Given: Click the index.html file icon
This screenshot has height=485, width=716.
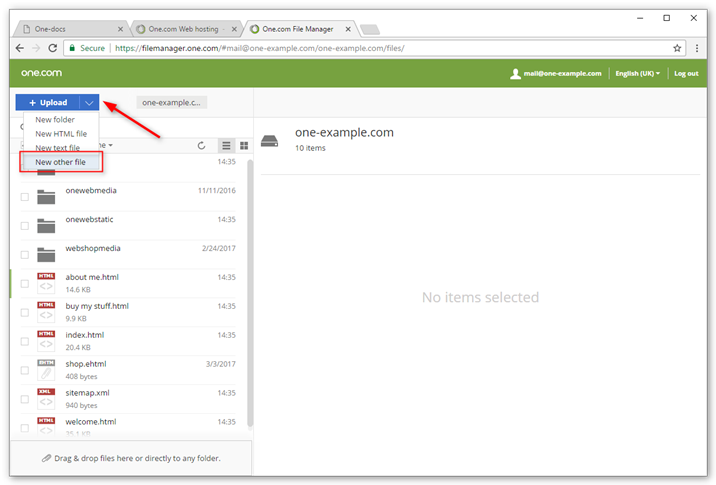Looking at the screenshot, I should (46, 341).
